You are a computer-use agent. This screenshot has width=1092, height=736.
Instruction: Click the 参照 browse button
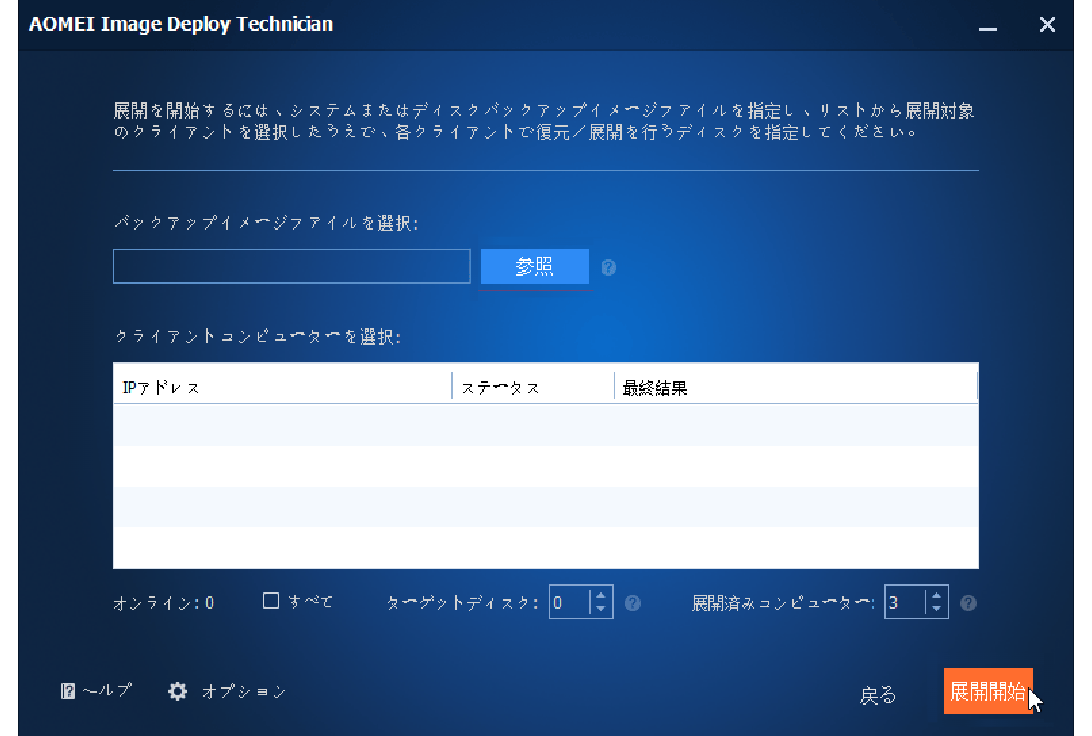pyautogui.click(x=535, y=267)
